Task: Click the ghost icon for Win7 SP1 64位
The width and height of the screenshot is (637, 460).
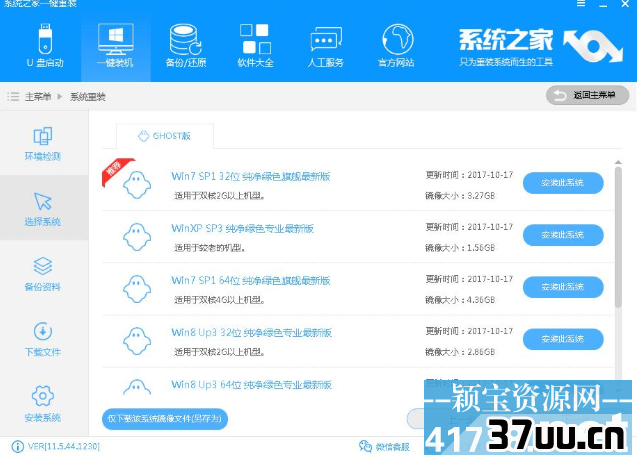Action: pos(137,289)
